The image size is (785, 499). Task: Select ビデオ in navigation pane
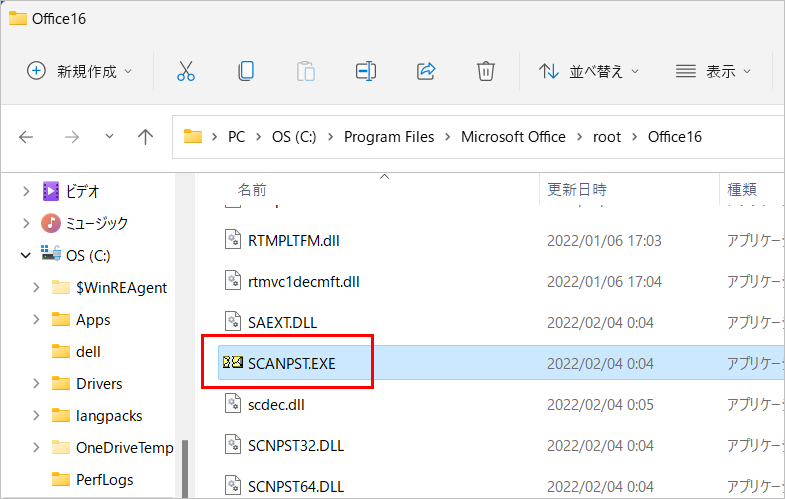click(x=82, y=191)
